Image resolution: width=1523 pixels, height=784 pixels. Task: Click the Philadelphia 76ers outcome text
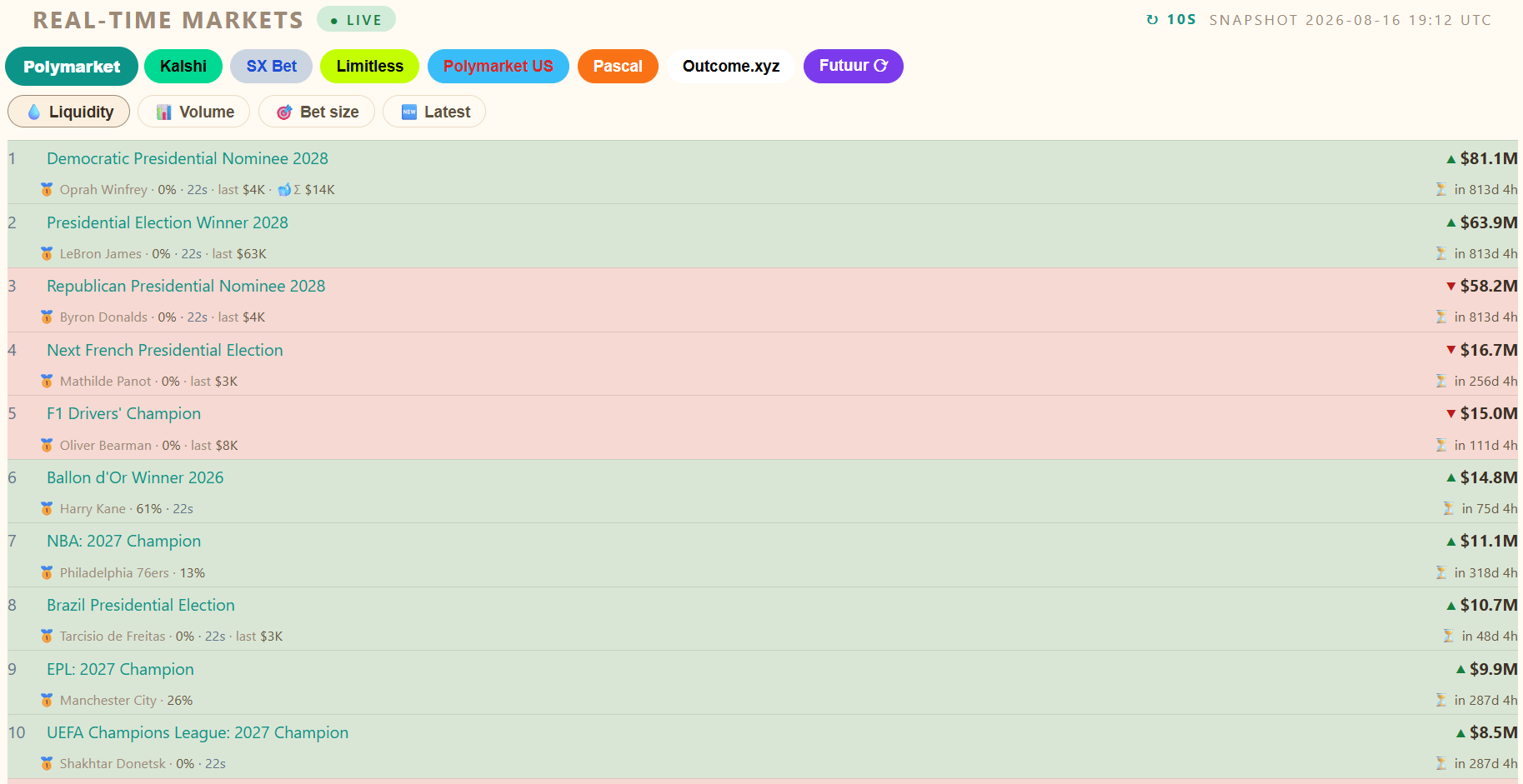[114, 572]
